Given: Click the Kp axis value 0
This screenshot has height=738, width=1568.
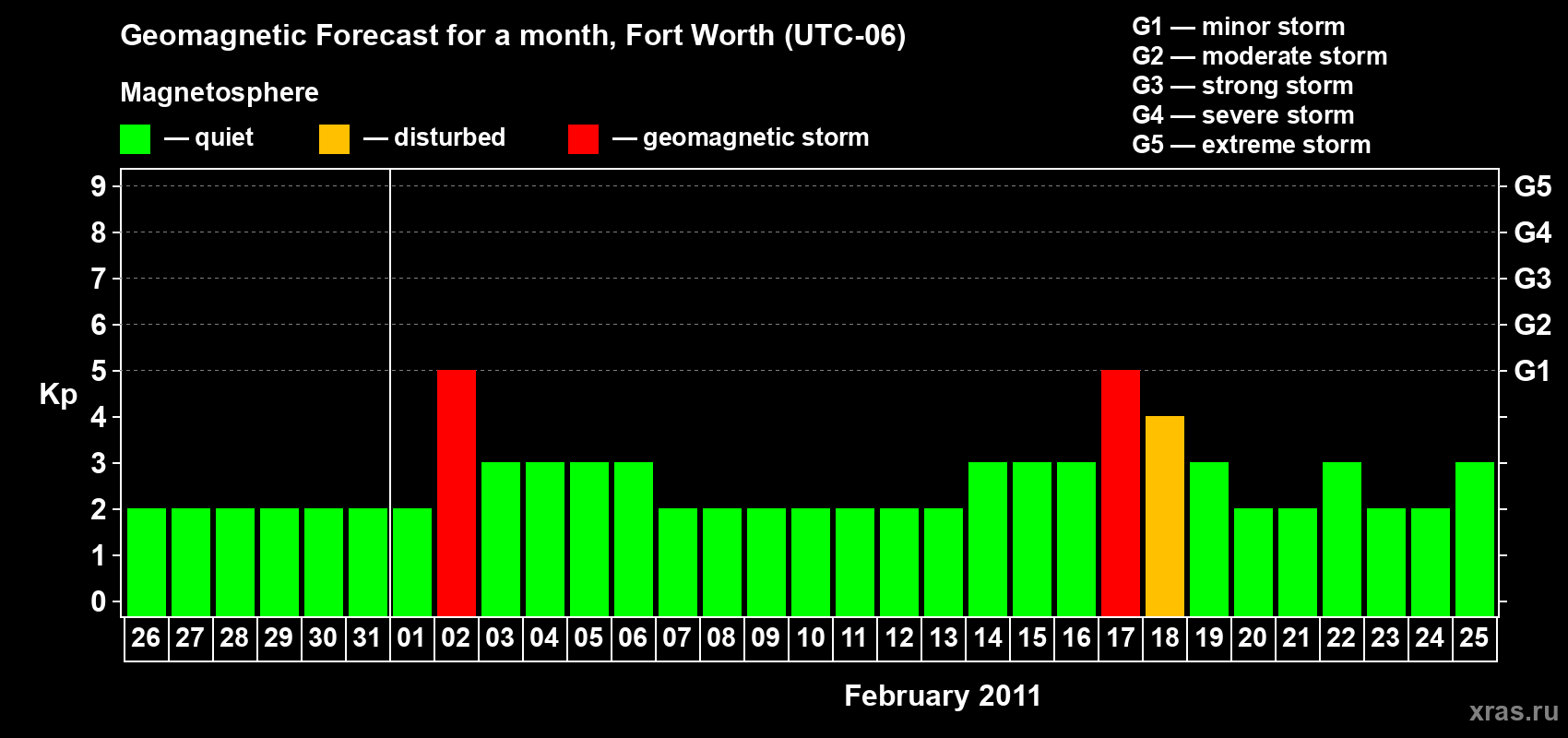Looking at the screenshot, I should pos(99,601).
